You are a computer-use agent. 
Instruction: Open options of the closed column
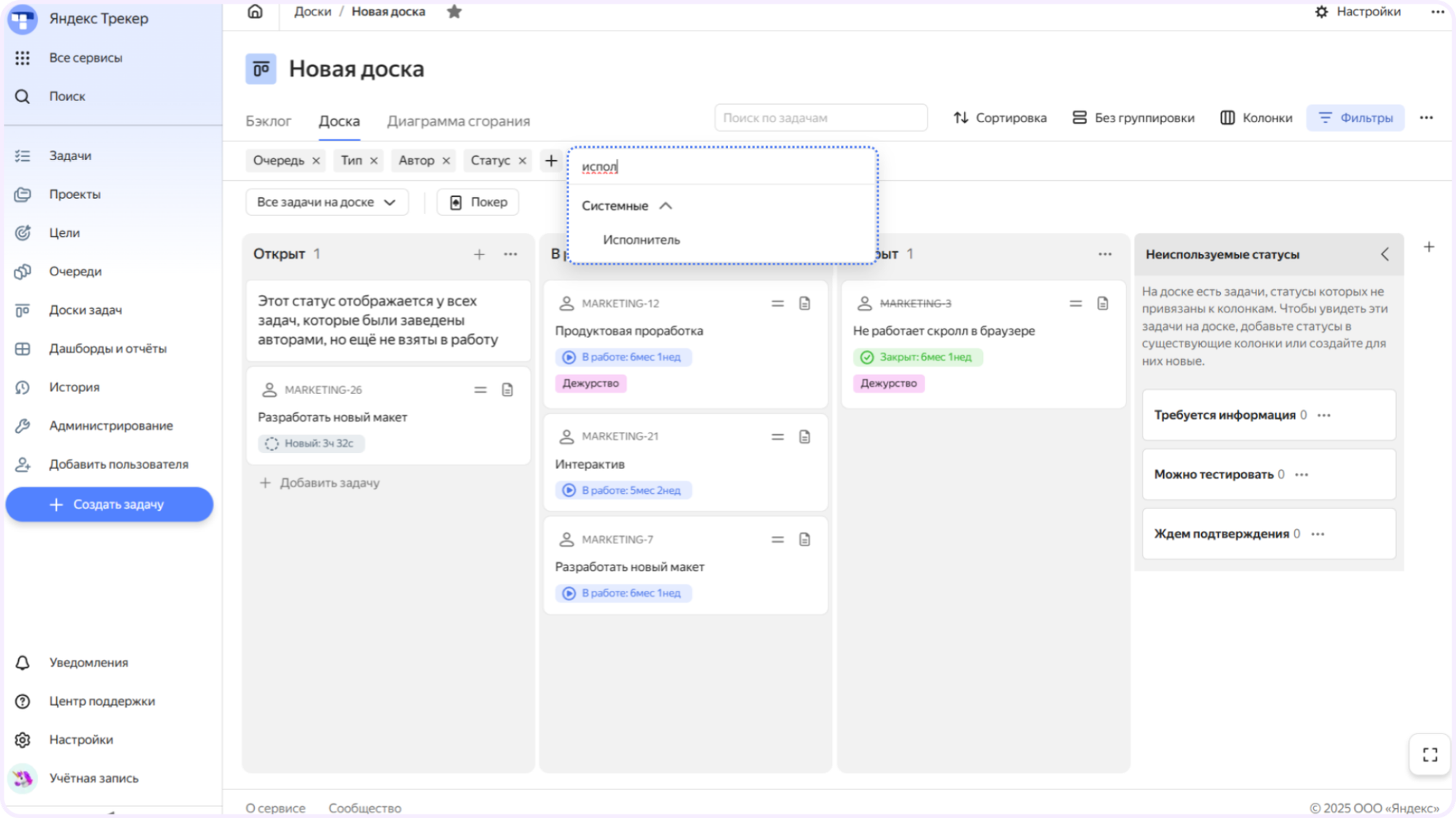pos(1105,254)
